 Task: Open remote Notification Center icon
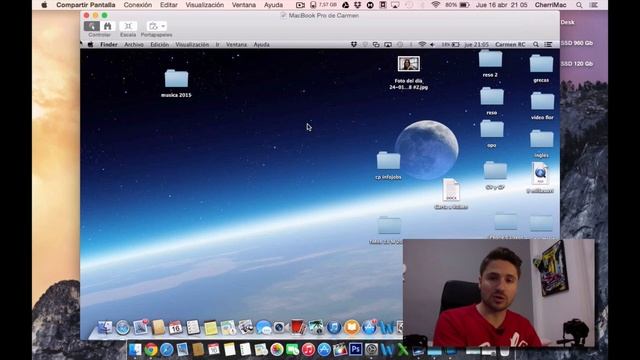548,44
